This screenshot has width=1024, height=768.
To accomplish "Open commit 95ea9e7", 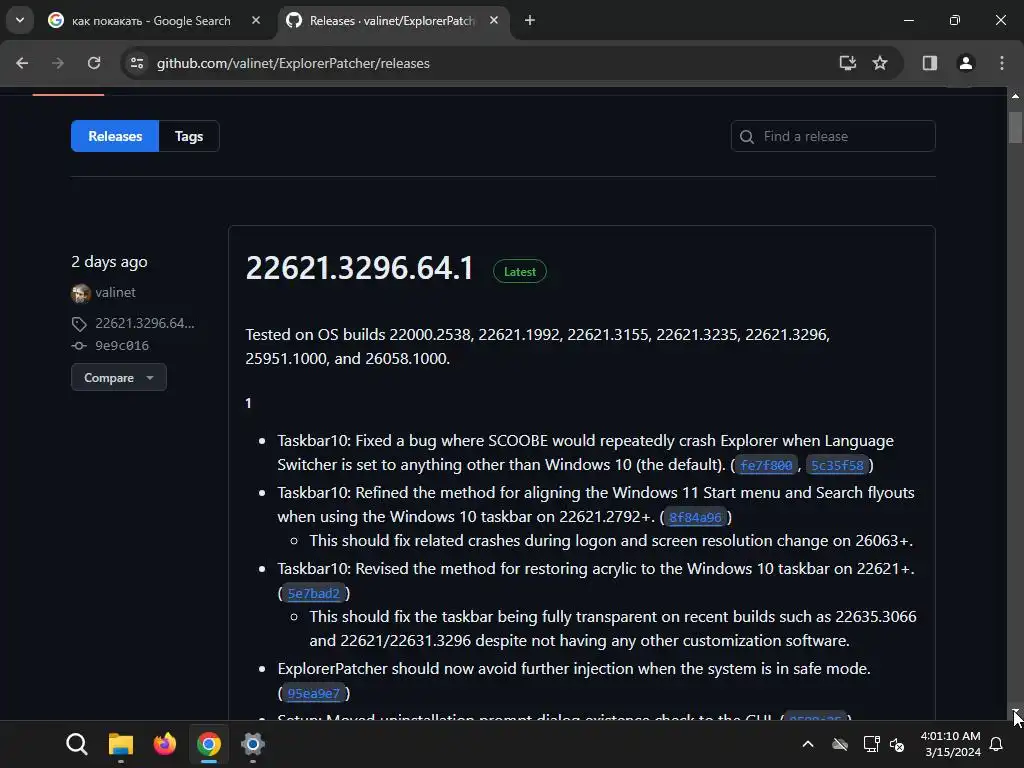I will coord(313,694).
